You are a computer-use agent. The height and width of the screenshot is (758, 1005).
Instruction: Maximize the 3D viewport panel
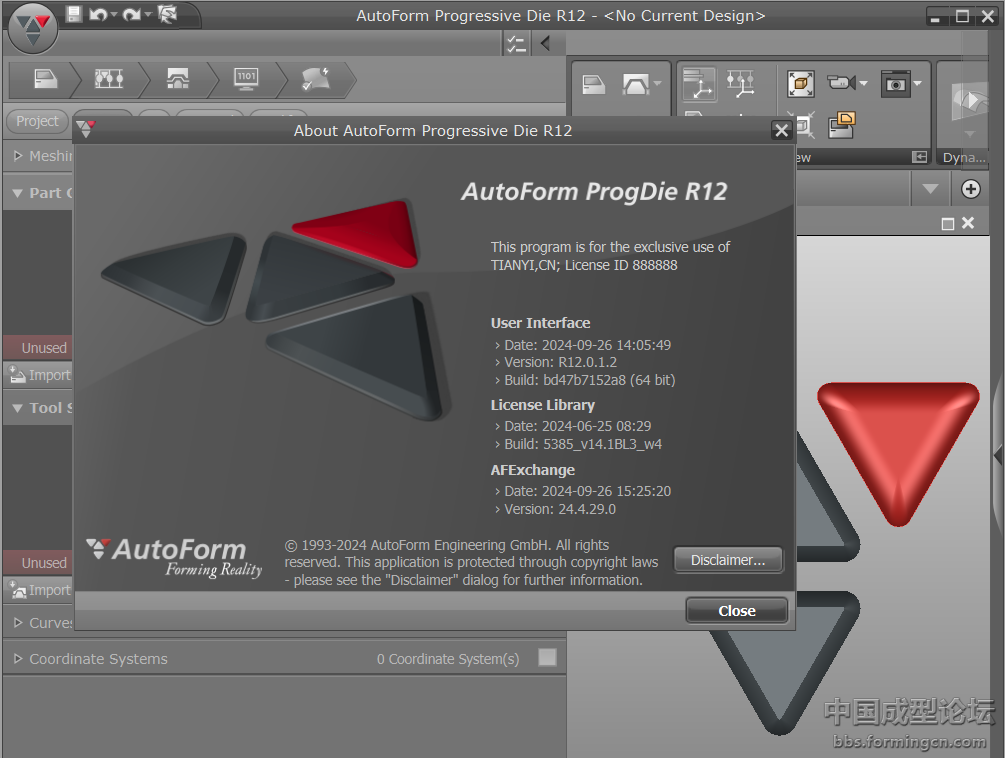click(x=948, y=224)
